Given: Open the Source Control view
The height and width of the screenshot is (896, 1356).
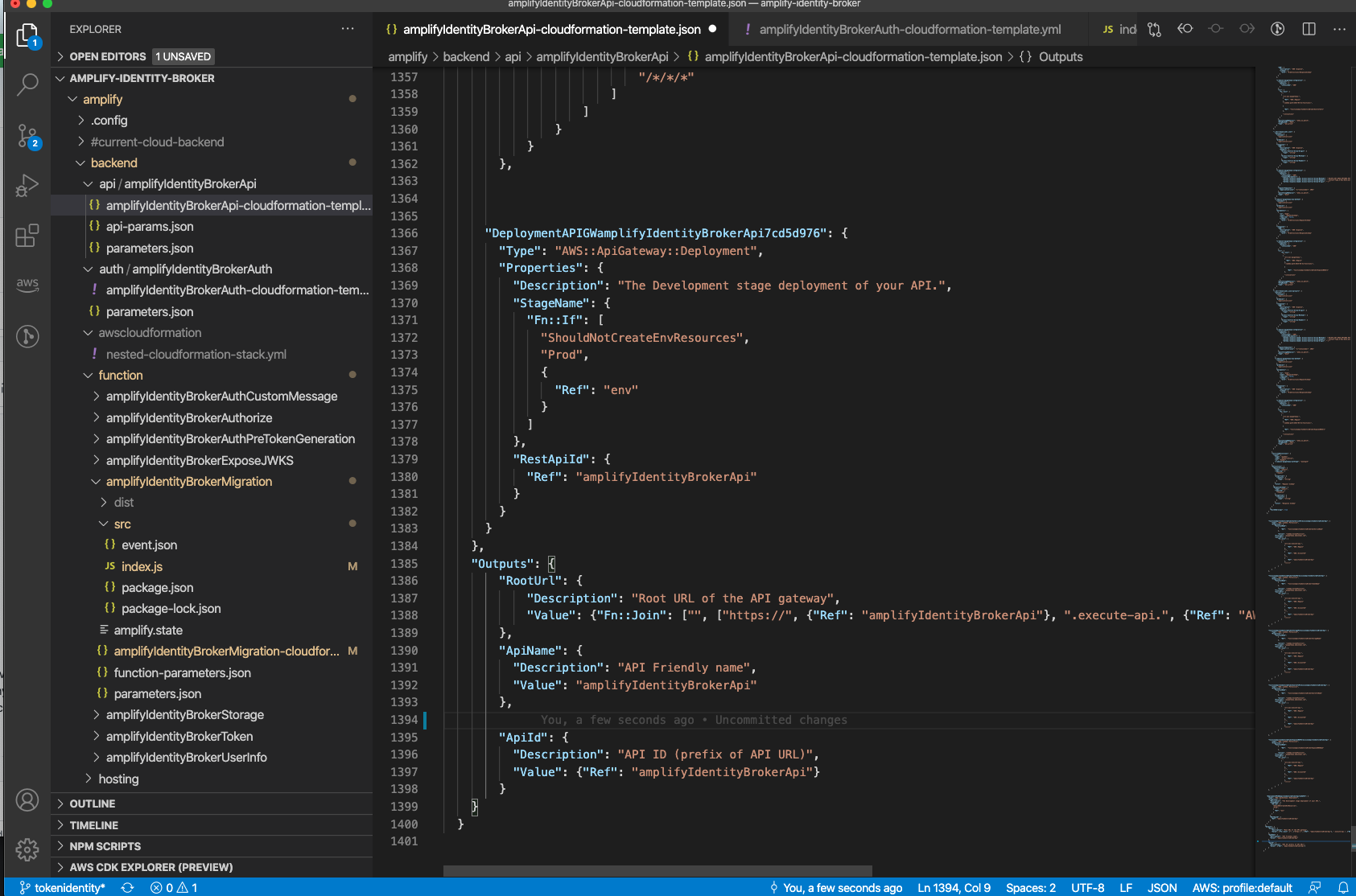Looking at the screenshot, I should [x=27, y=137].
